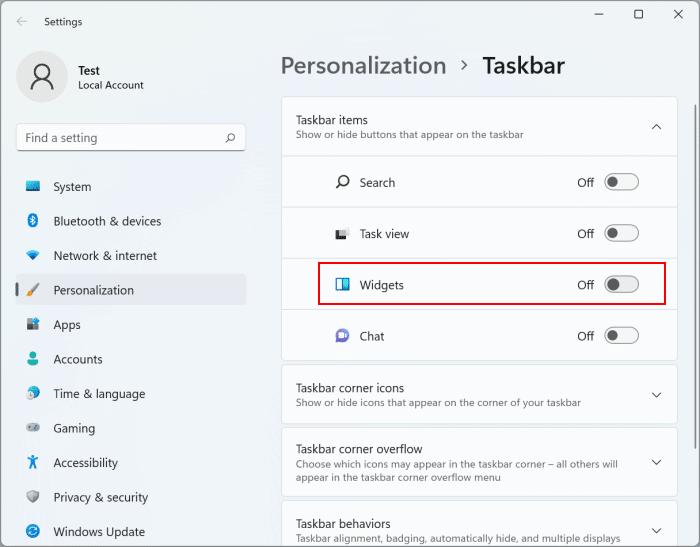700x547 pixels.
Task: Click the Accessibility figure icon
Action: [33, 463]
